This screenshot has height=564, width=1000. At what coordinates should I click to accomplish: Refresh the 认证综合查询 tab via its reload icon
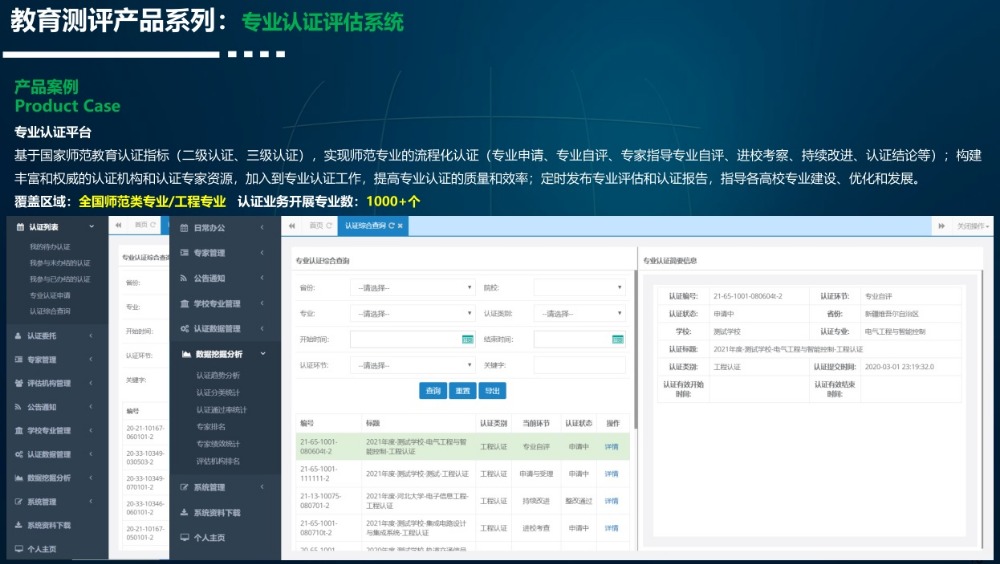pyautogui.click(x=391, y=226)
